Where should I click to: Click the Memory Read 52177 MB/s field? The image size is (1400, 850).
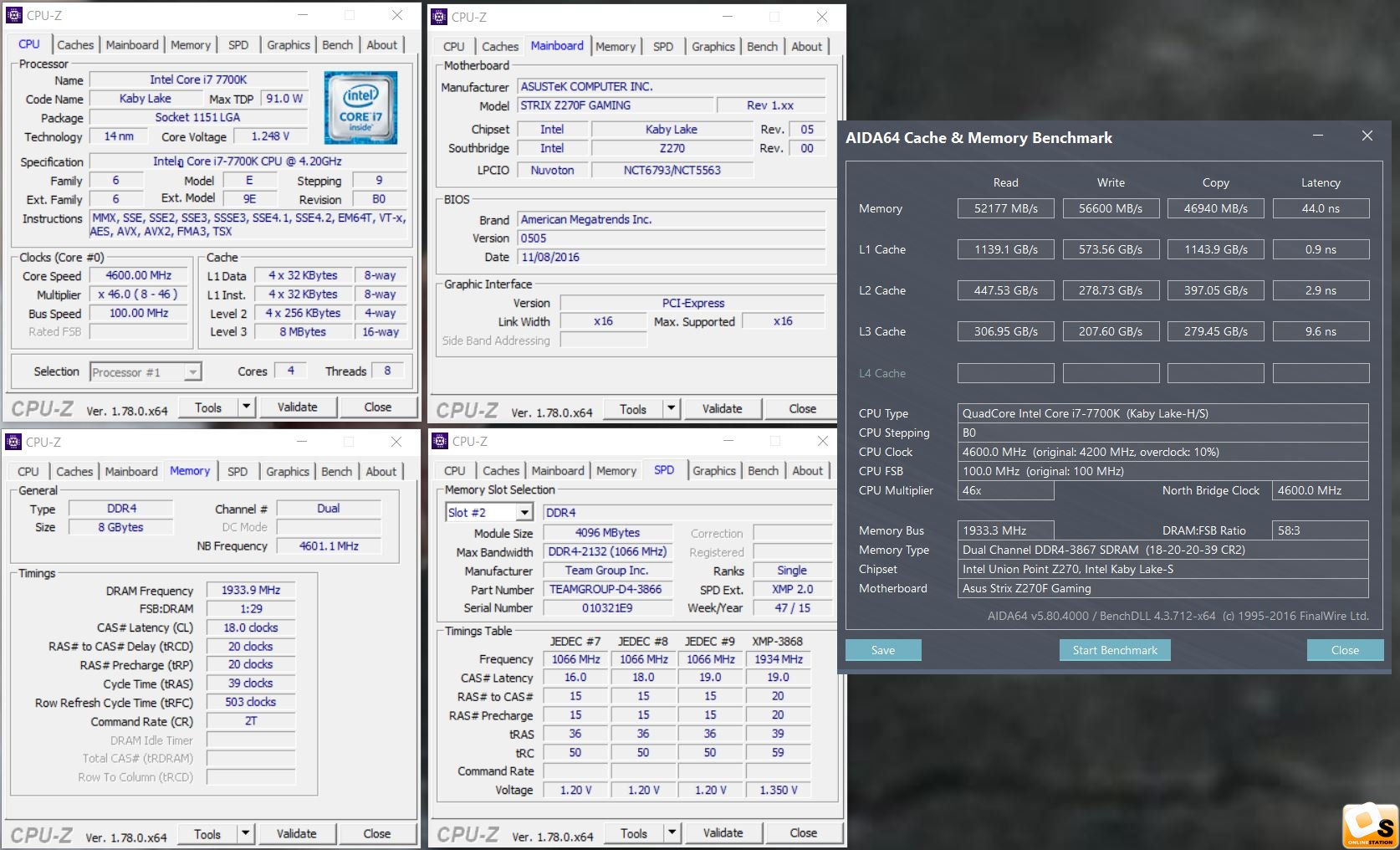pyautogui.click(x=1005, y=208)
